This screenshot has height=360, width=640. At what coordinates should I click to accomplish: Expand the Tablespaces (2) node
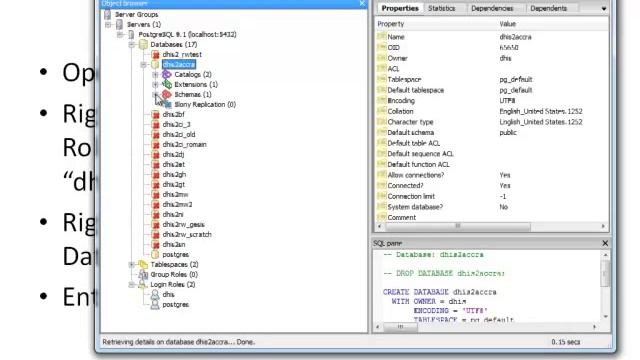click(132, 264)
